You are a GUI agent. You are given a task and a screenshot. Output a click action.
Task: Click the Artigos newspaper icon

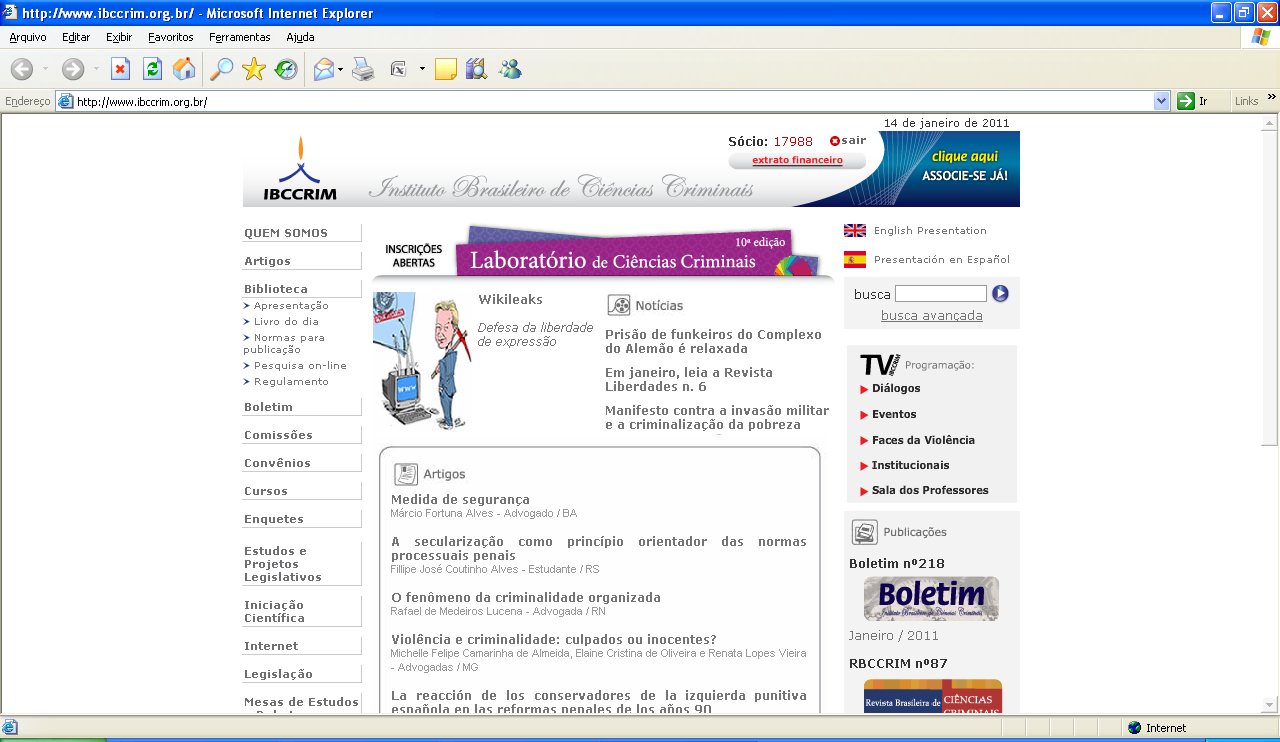click(406, 474)
